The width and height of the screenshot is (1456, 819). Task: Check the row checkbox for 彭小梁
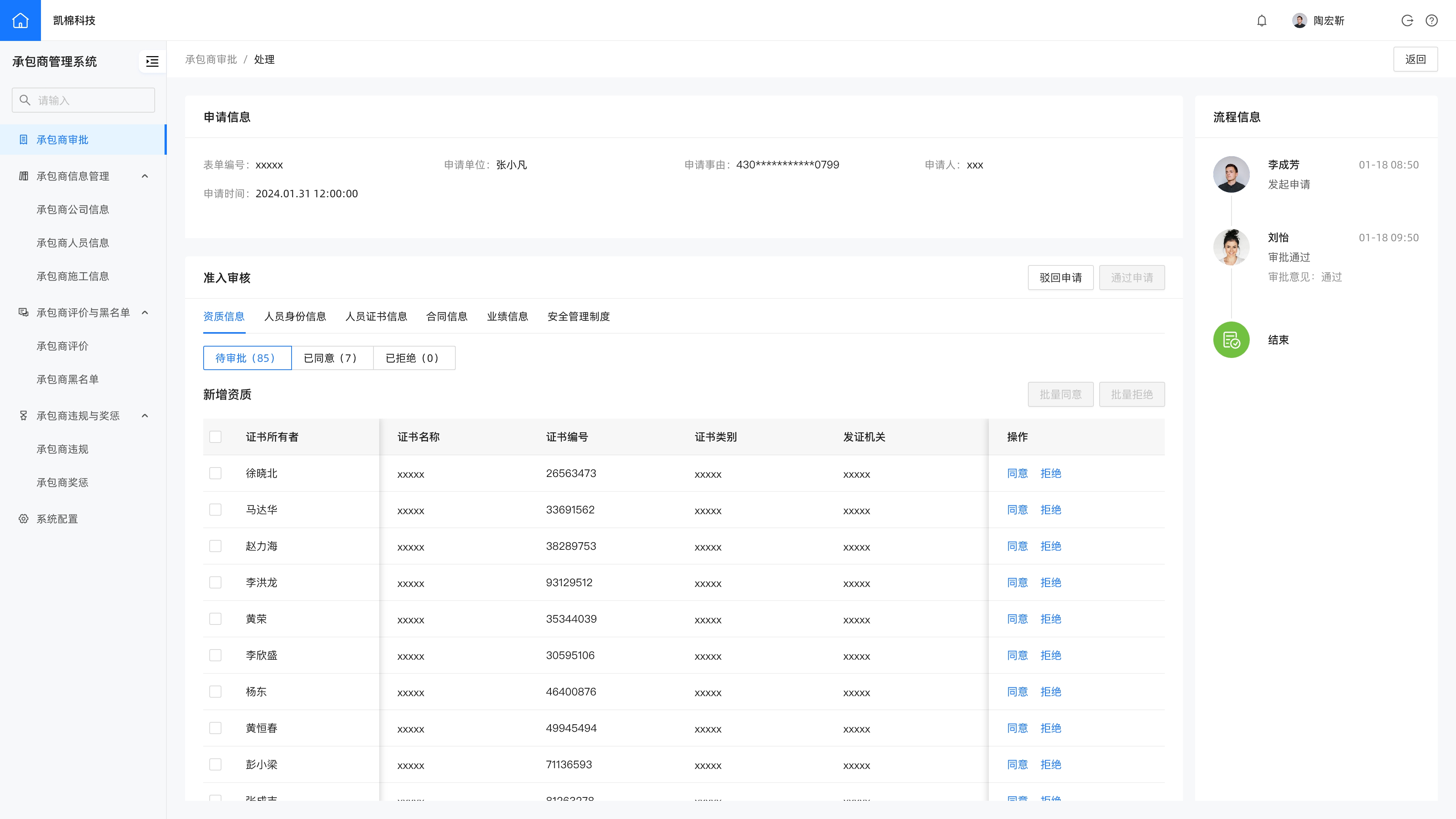pyautogui.click(x=215, y=764)
